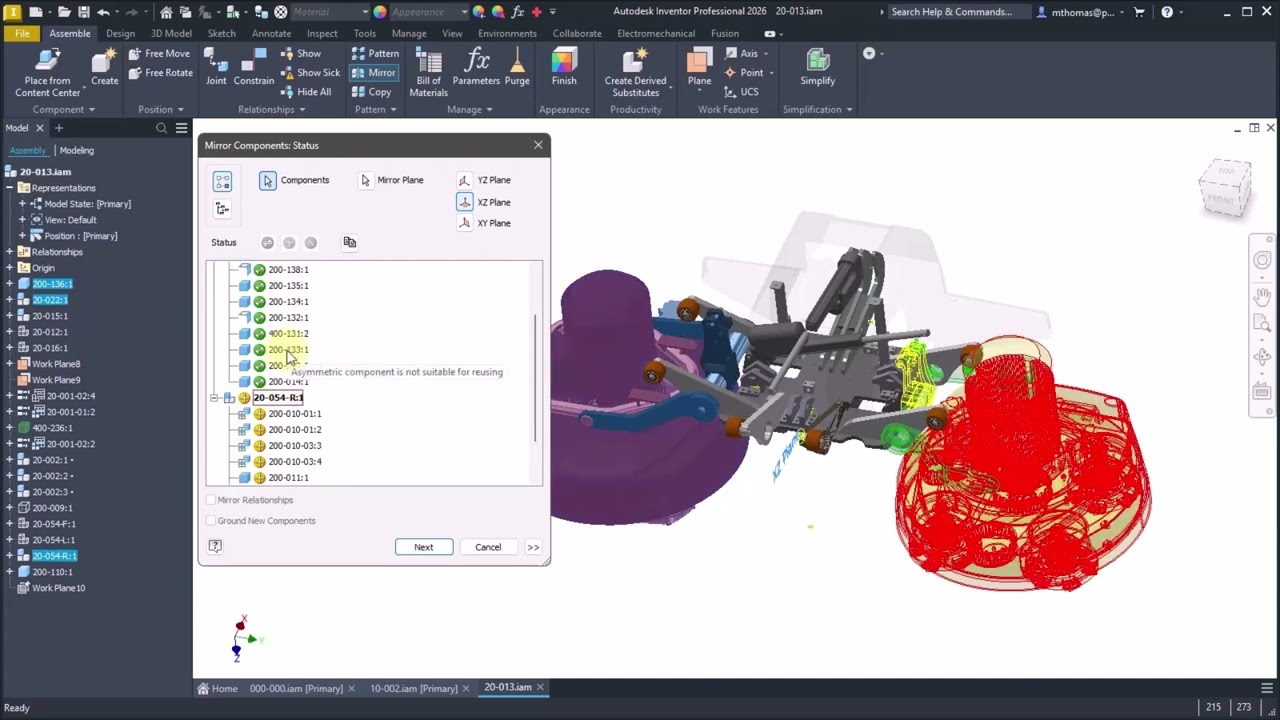Click the Copy status icon in dialog
The width and height of the screenshot is (1280, 720).
(x=349, y=242)
